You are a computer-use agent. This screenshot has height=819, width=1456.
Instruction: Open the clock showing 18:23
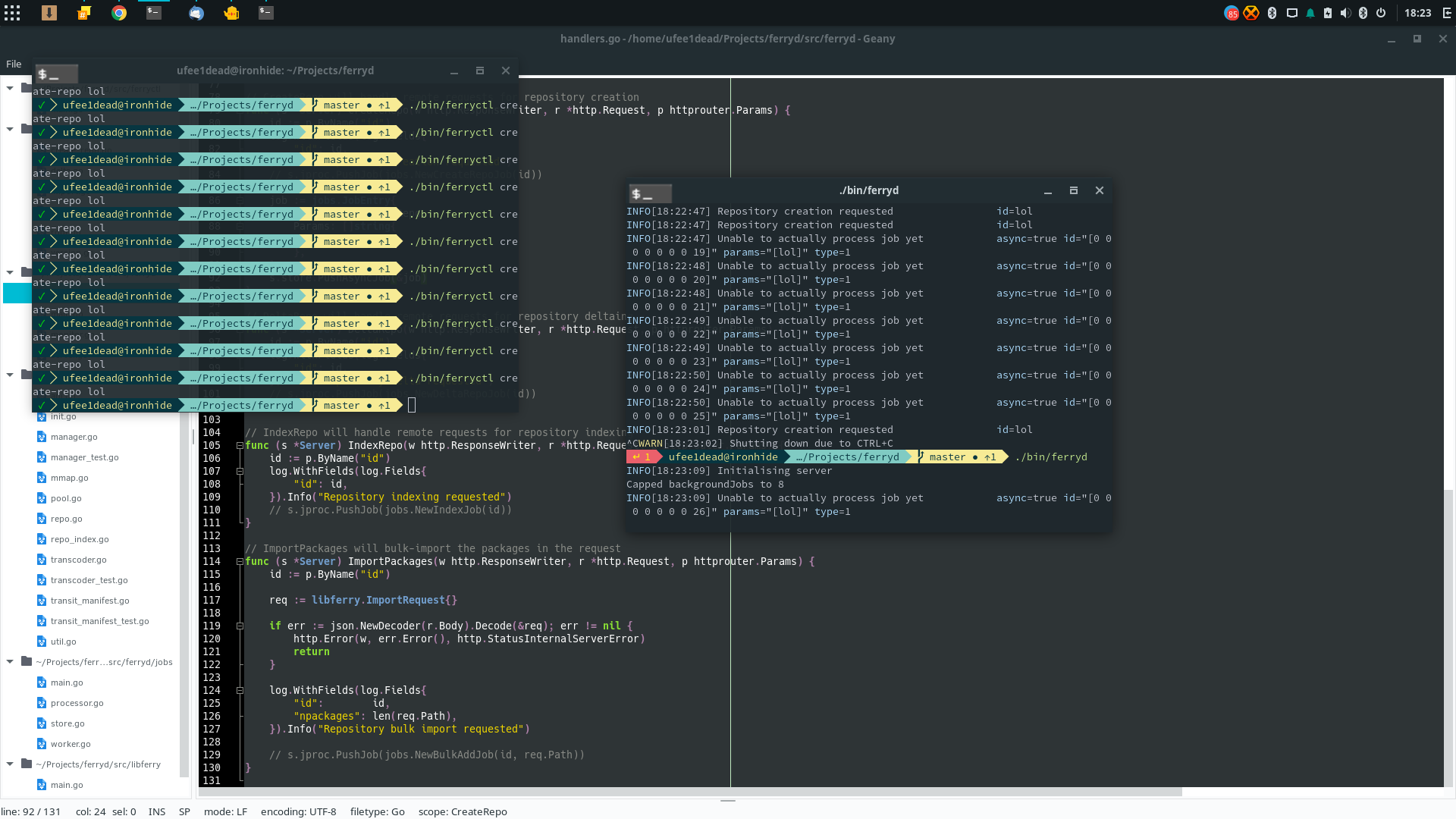click(1417, 13)
